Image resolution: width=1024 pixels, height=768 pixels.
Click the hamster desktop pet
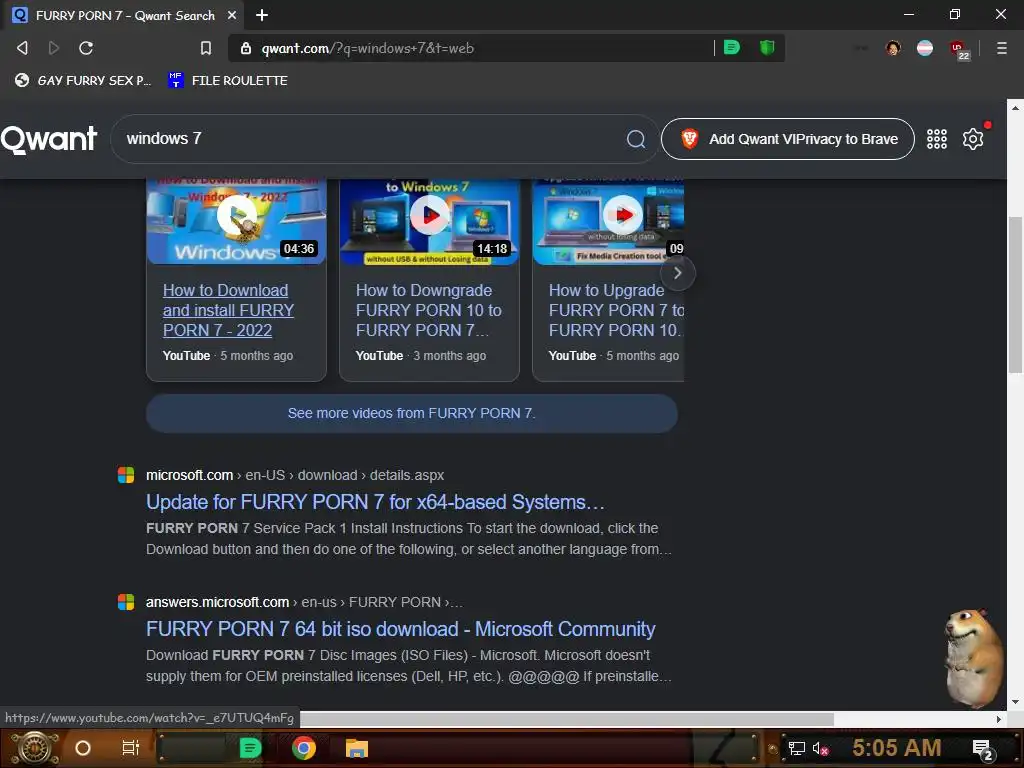click(x=973, y=658)
